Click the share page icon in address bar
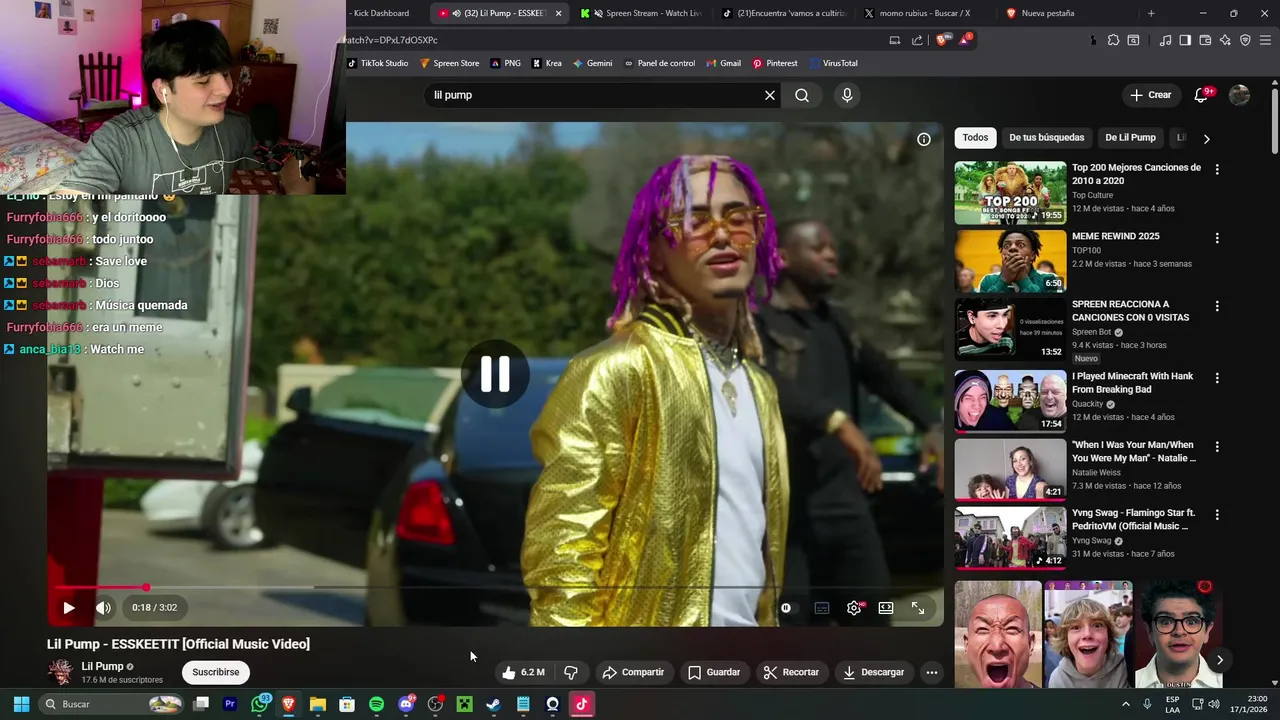1280x720 pixels. 917,40
